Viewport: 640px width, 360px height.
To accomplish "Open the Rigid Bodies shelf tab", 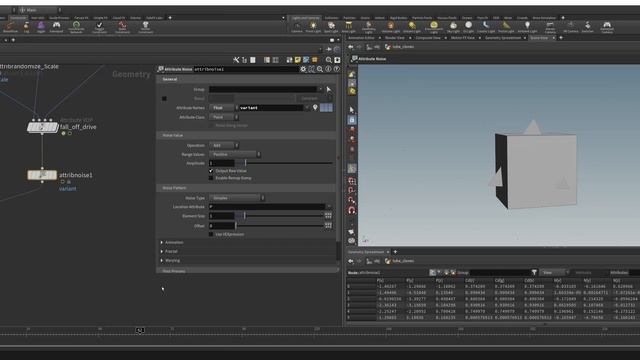I will (398, 18).
